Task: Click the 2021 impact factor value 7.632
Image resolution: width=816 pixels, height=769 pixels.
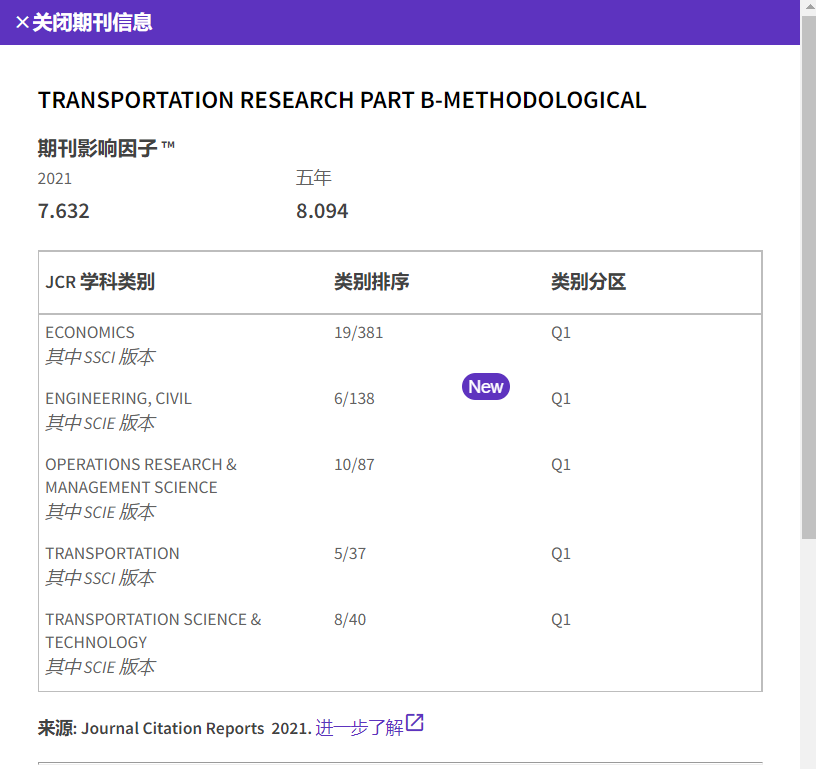Action: tap(63, 211)
